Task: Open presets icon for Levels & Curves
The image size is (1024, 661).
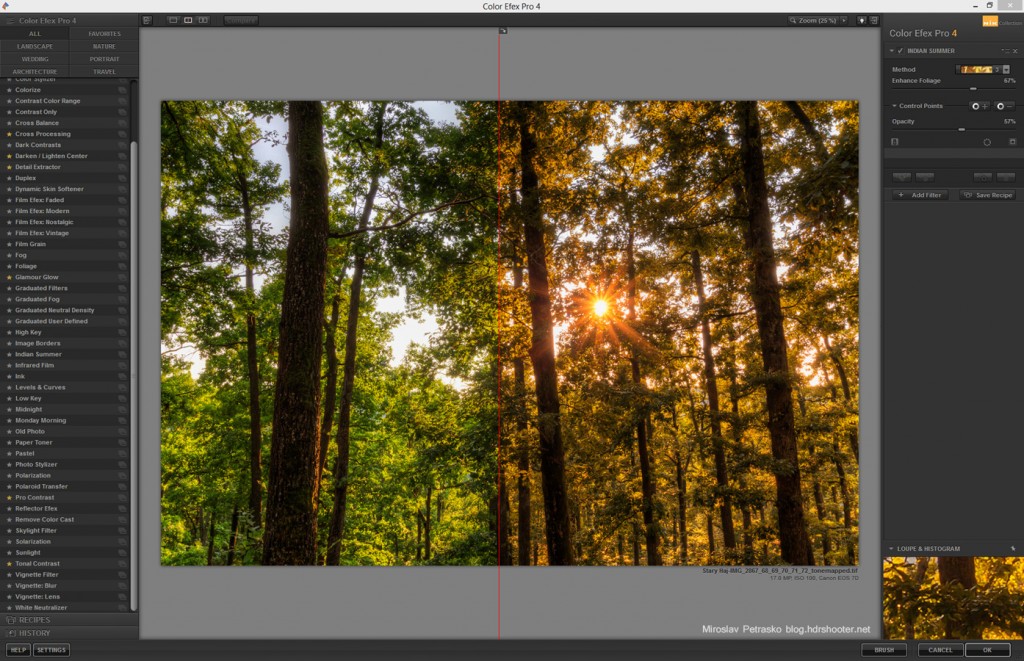Action: pyautogui.click(x=122, y=387)
